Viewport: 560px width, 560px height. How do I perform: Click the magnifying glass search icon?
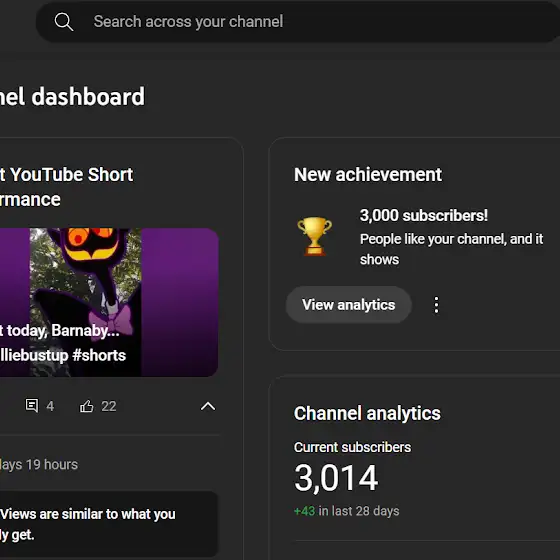(x=64, y=22)
